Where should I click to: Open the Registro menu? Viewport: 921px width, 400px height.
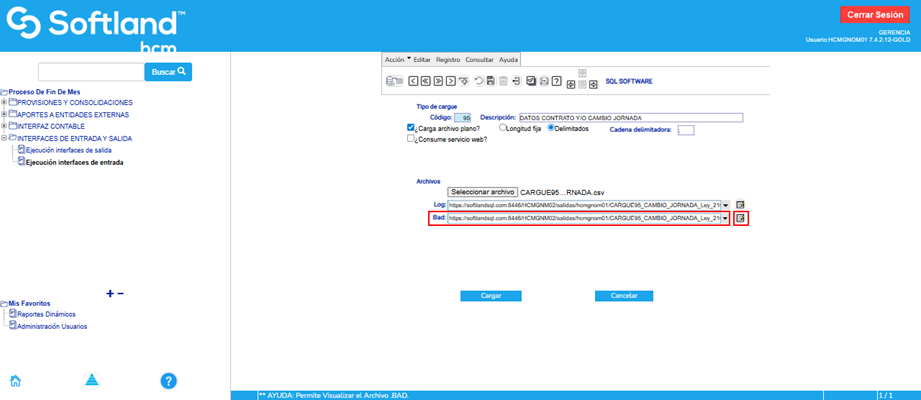tap(447, 59)
